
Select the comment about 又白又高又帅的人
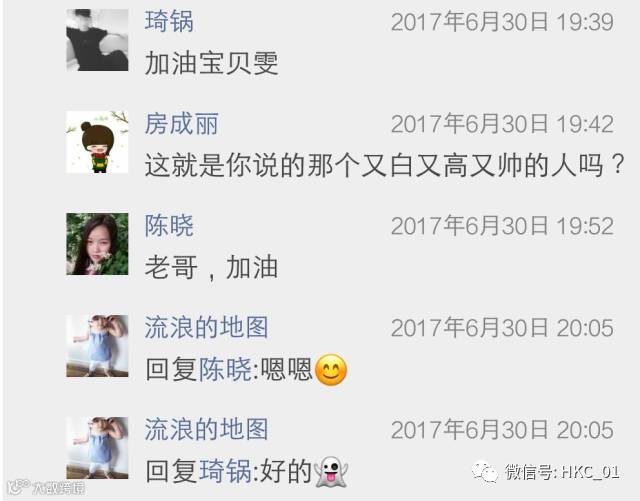tap(384, 165)
